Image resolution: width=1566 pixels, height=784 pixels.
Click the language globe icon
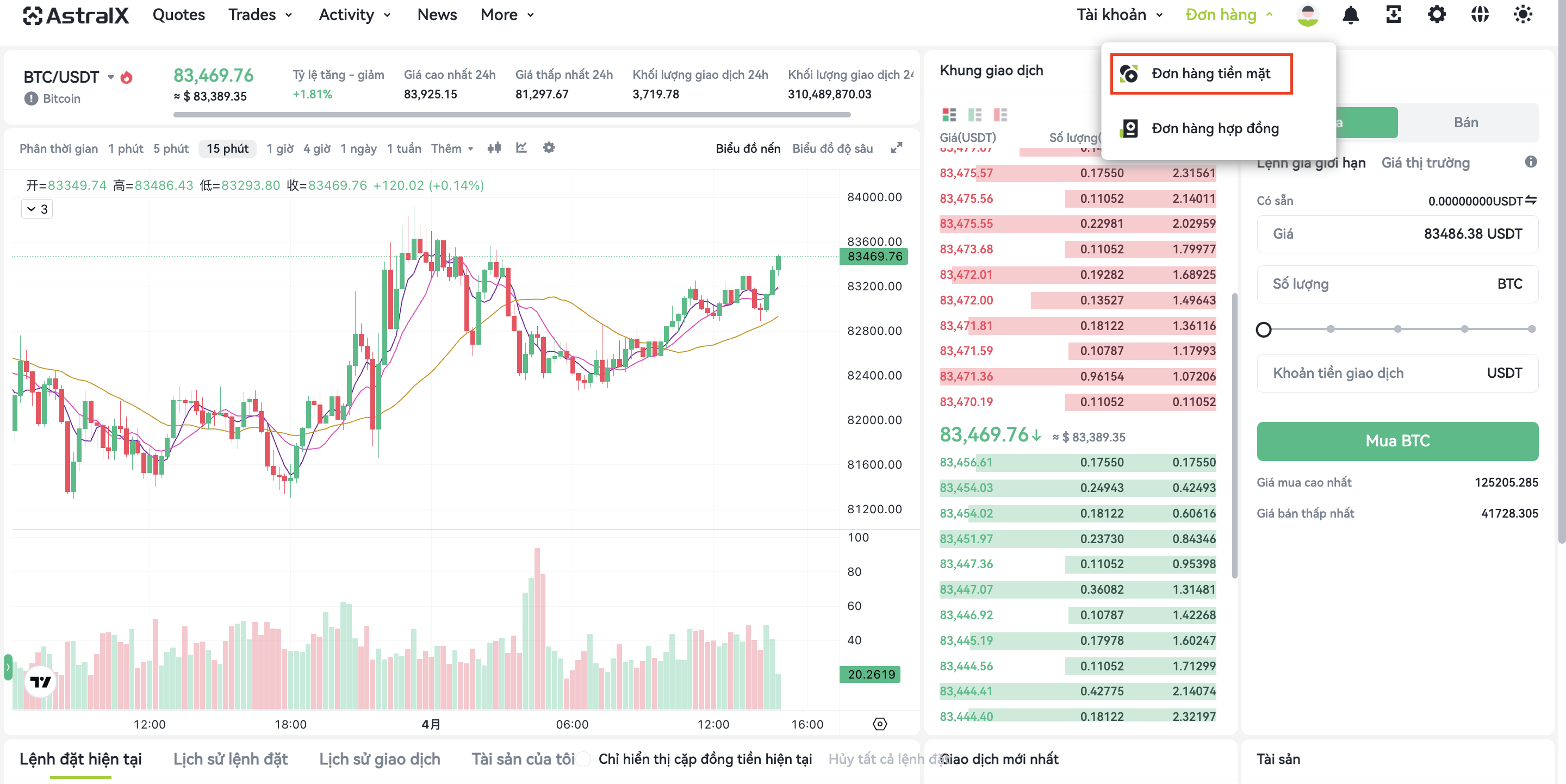coord(1480,15)
